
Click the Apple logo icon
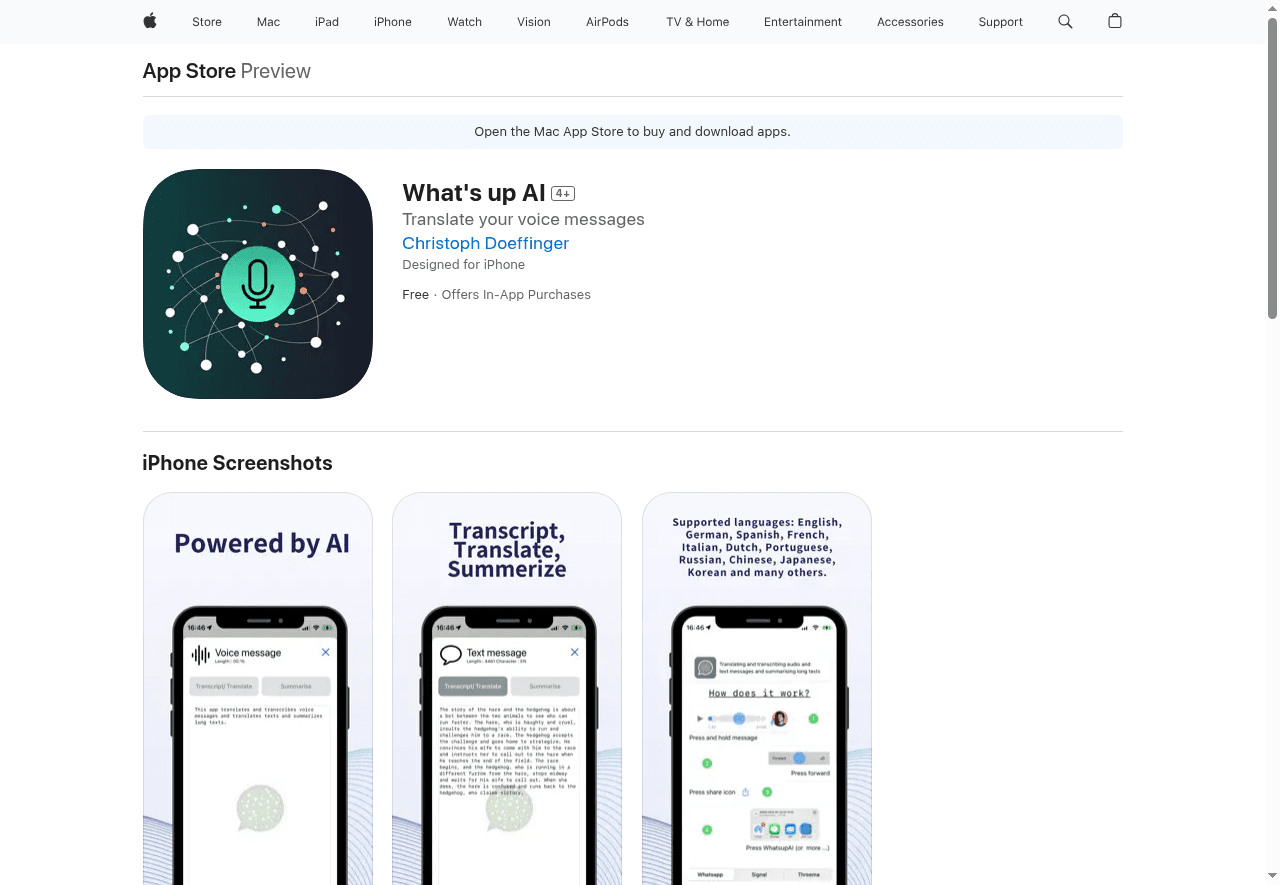pyautogui.click(x=150, y=21)
